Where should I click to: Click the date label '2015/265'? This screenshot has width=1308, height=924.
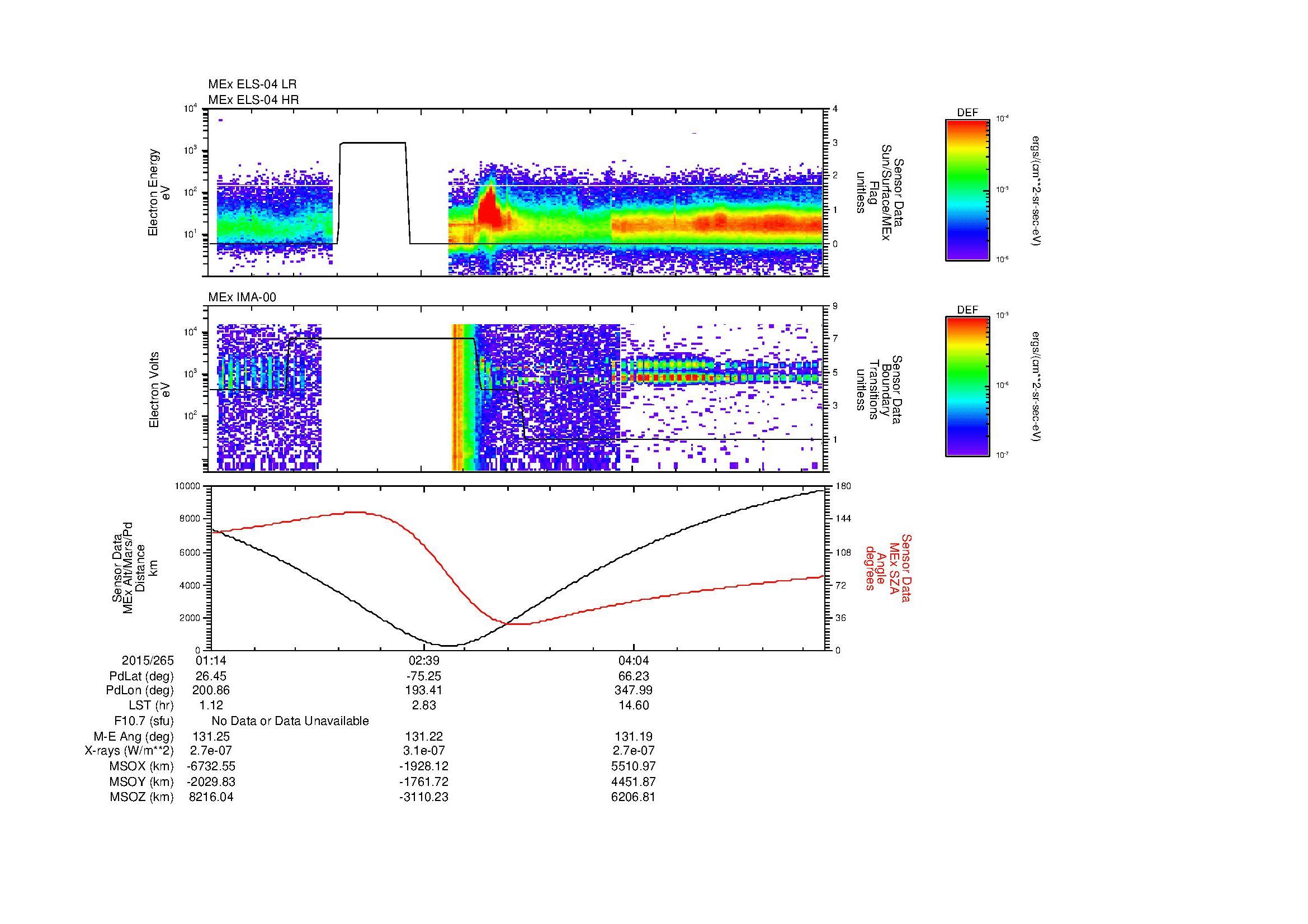pyautogui.click(x=148, y=661)
